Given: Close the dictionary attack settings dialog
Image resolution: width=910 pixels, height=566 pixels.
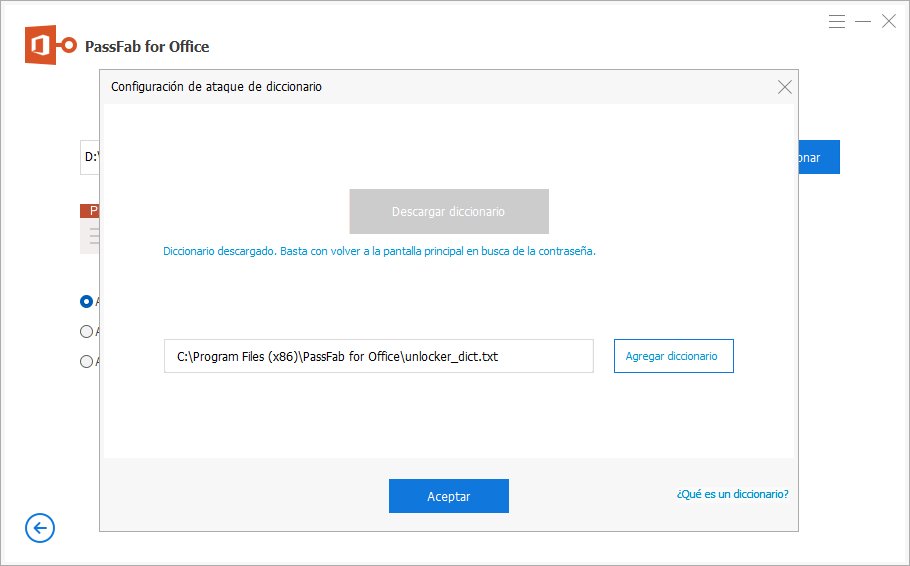Looking at the screenshot, I should (x=785, y=87).
